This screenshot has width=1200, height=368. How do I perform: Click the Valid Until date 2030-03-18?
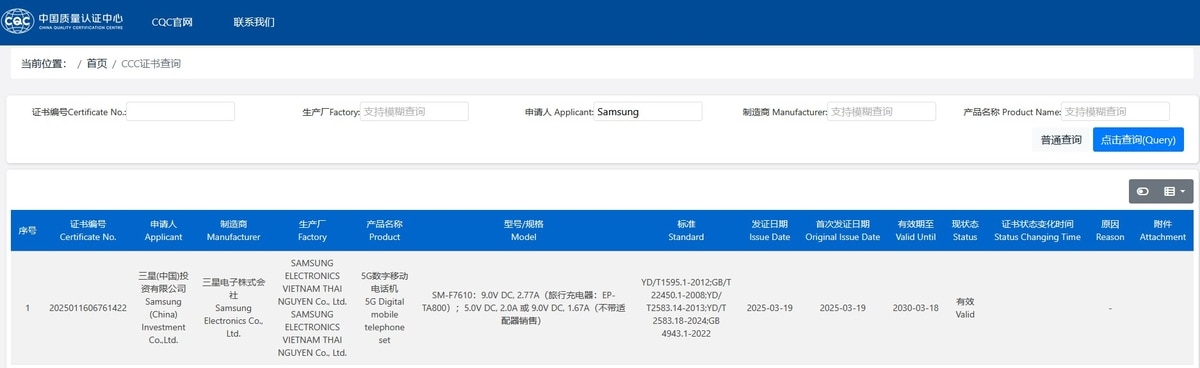pyautogui.click(x=916, y=307)
